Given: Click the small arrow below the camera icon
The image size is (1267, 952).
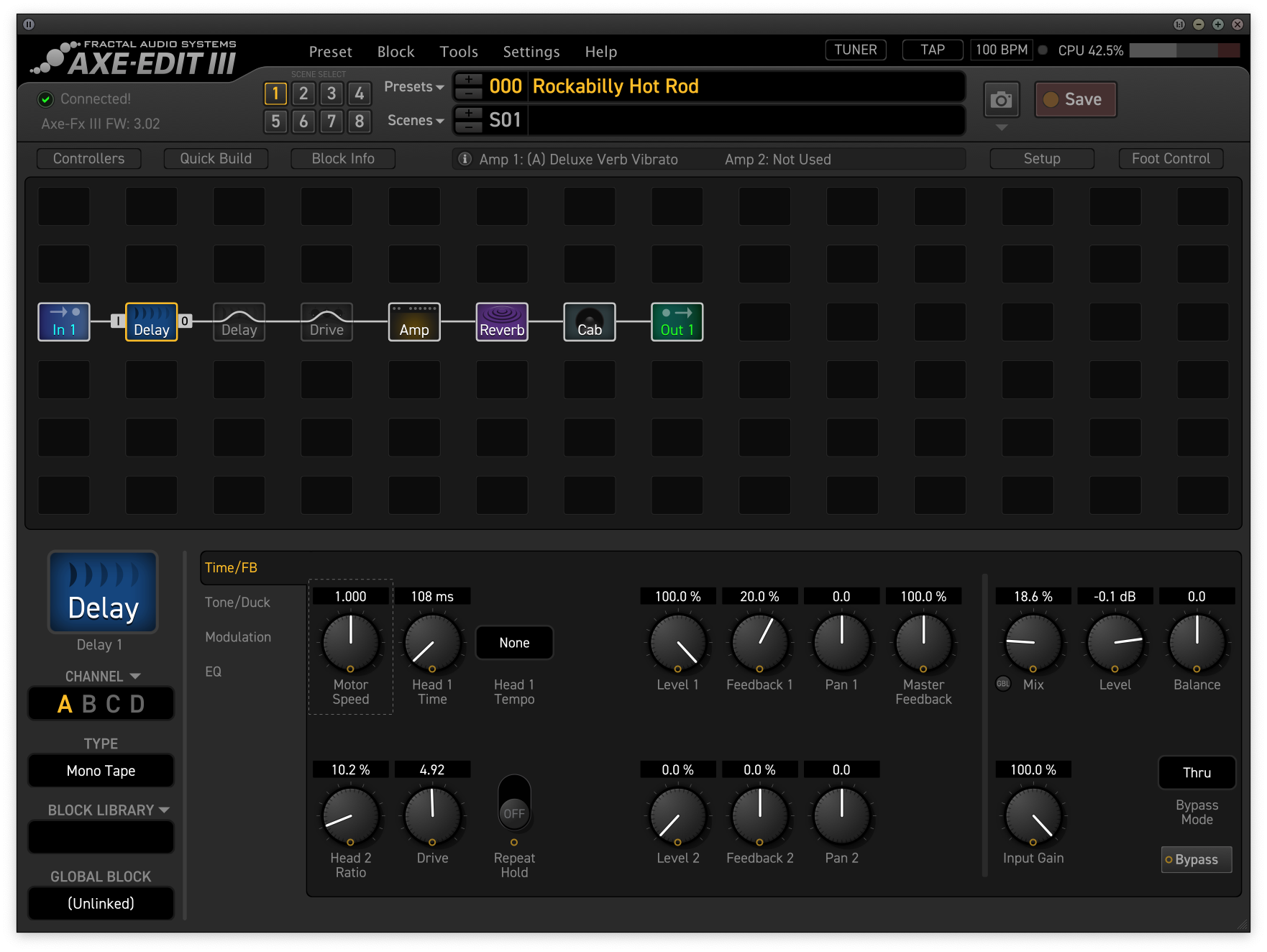Looking at the screenshot, I should click(x=1002, y=128).
